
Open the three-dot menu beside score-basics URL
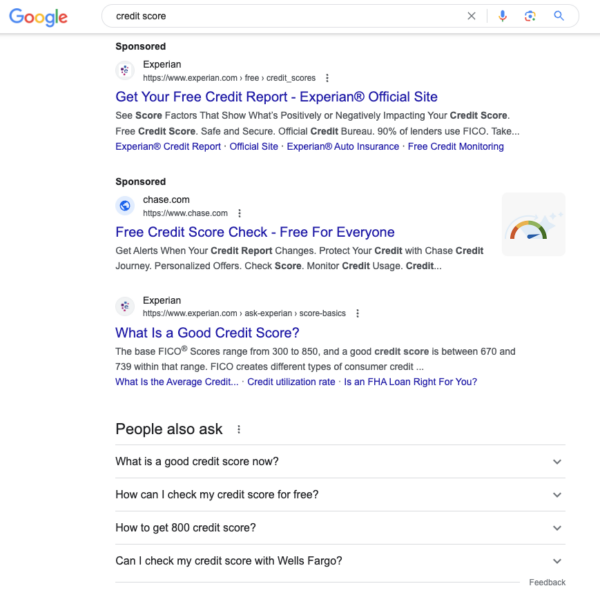[357, 313]
